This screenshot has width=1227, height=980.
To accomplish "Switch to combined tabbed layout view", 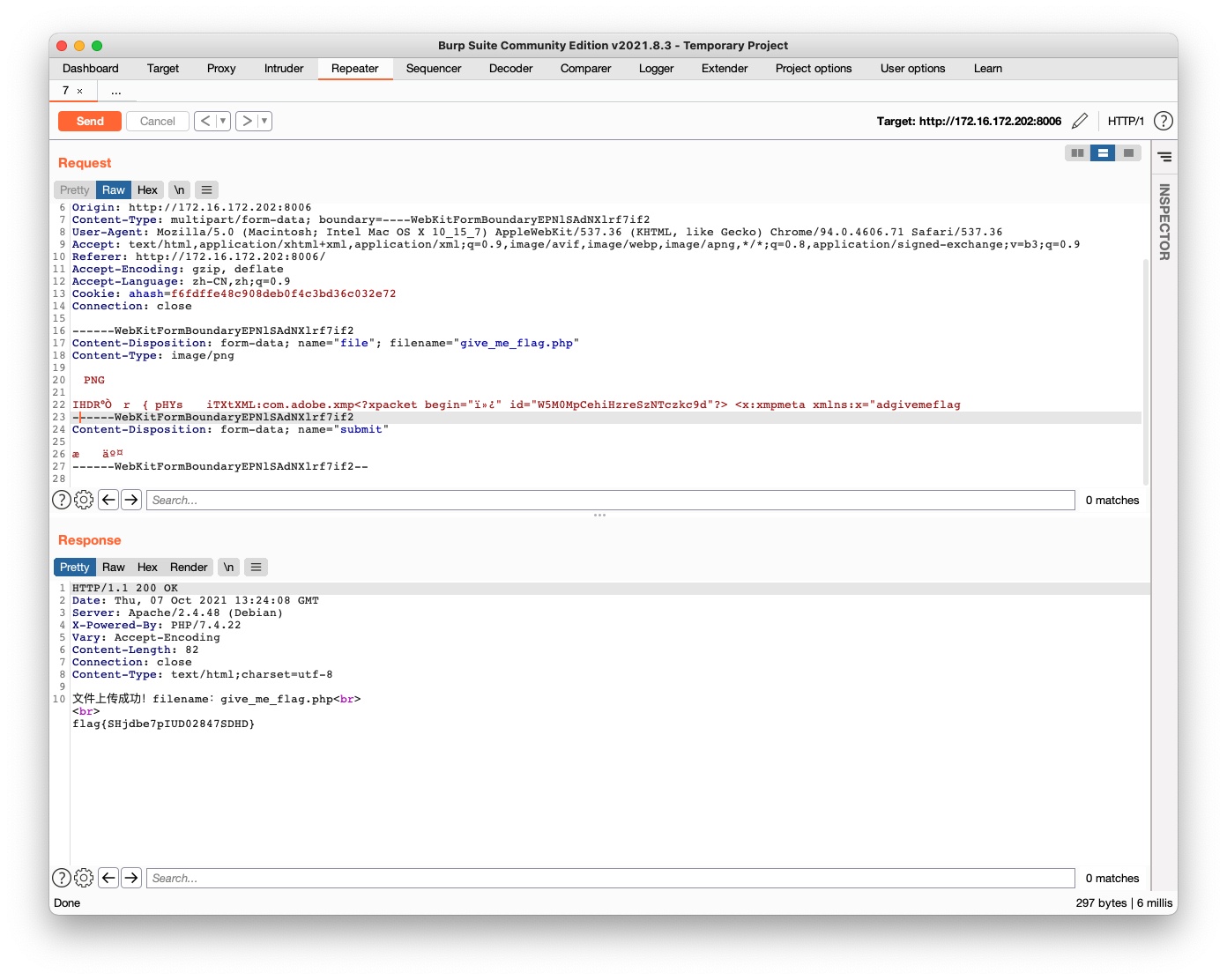I will coord(1128,153).
